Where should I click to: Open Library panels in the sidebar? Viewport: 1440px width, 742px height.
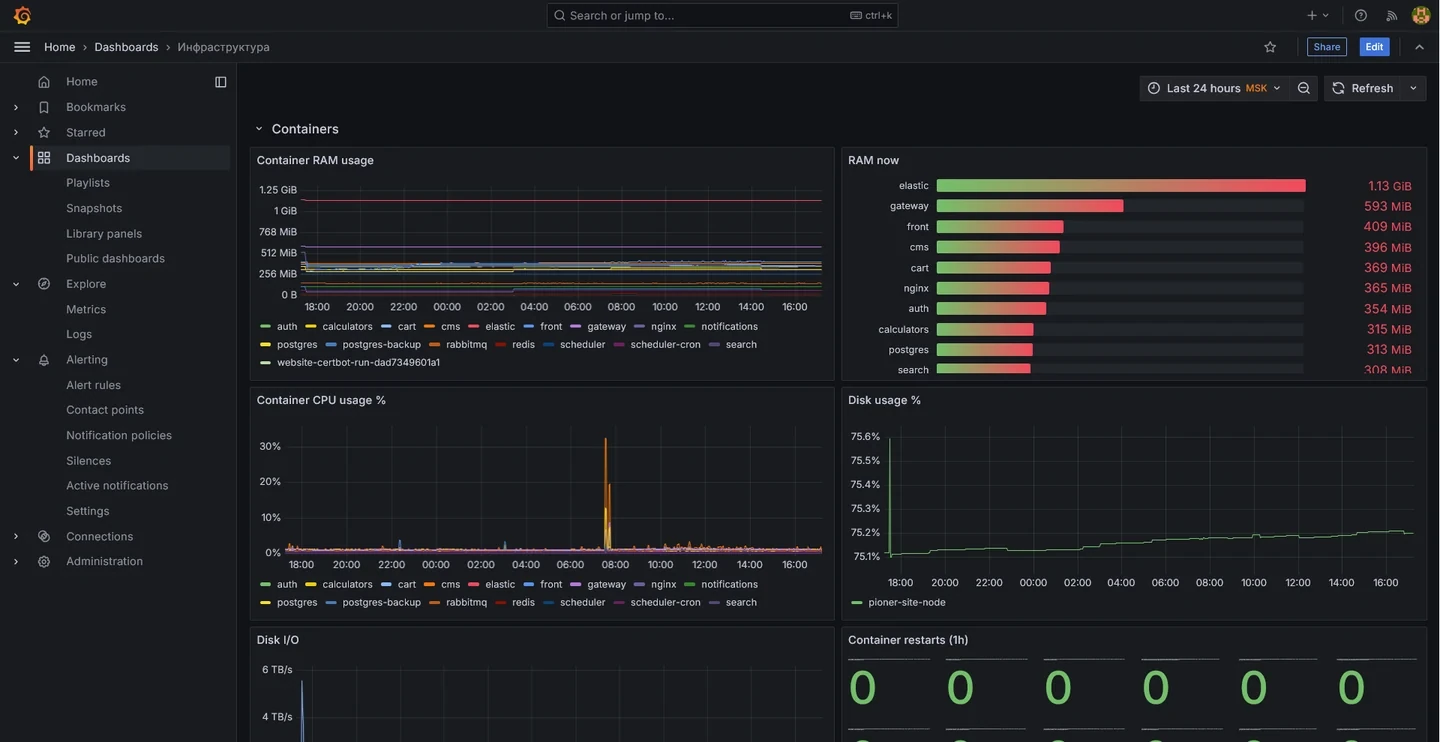coord(104,234)
